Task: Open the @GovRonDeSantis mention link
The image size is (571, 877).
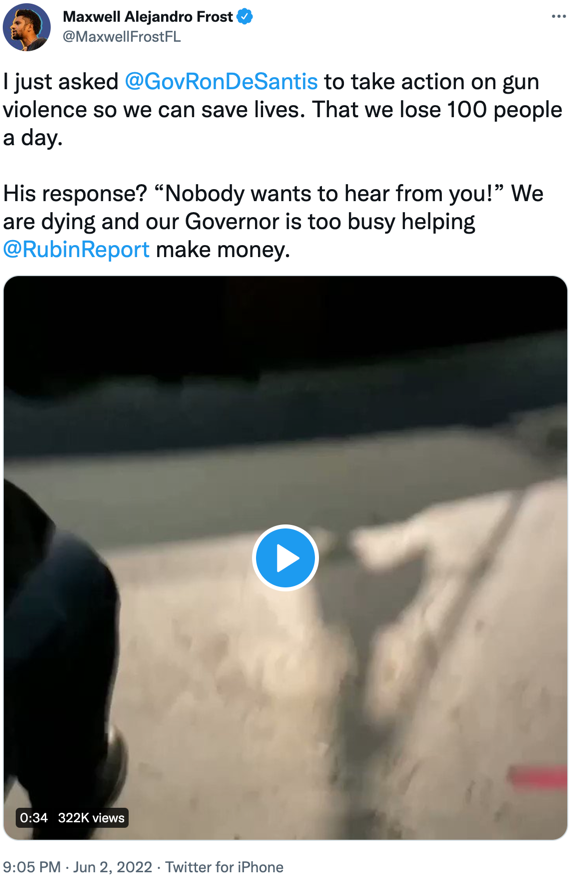Action: point(221,82)
